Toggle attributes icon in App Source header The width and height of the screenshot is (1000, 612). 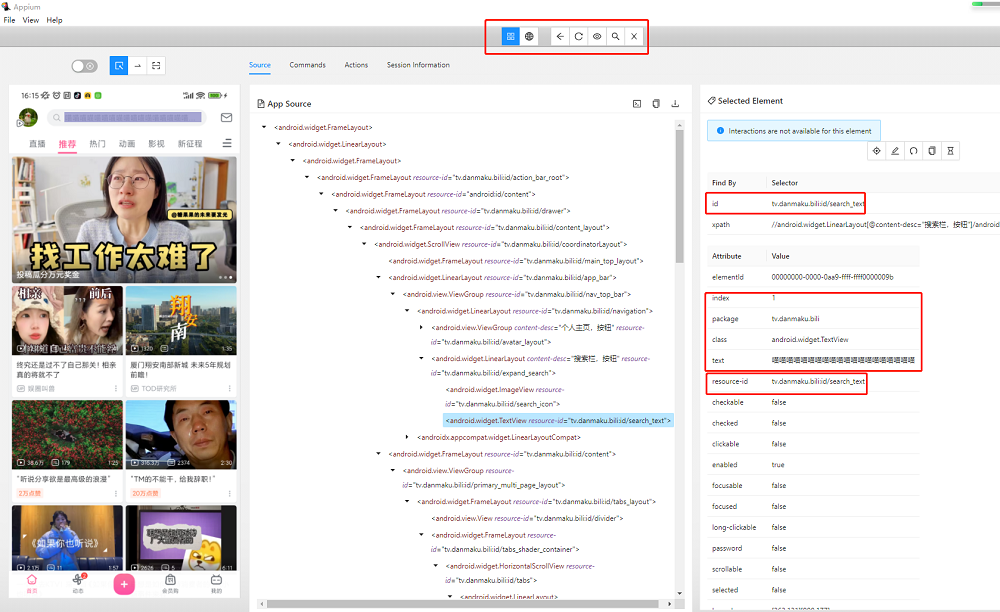click(x=636, y=104)
